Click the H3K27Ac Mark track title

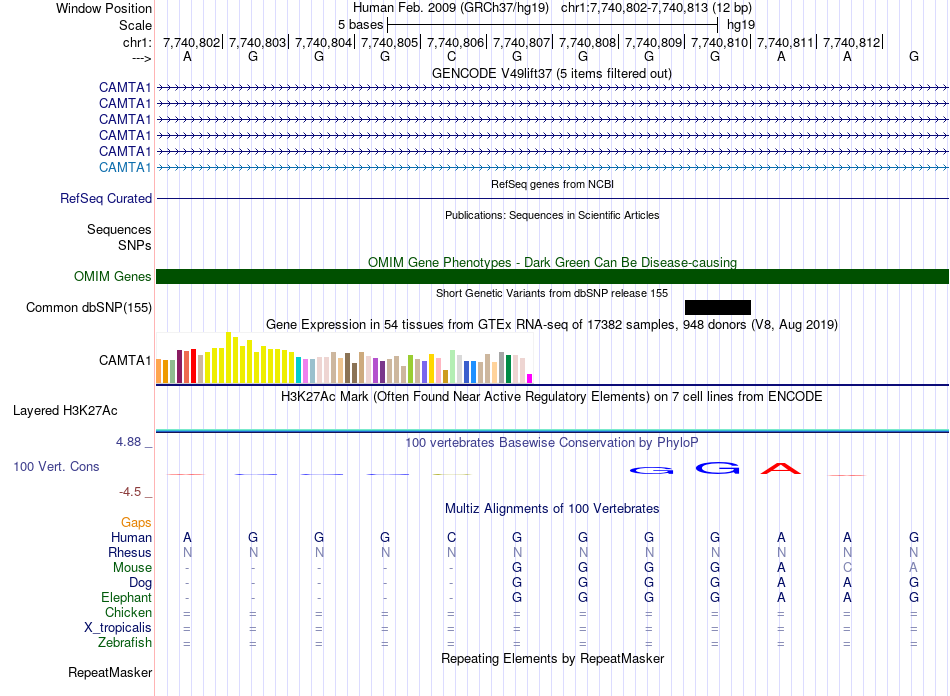tap(551, 397)
